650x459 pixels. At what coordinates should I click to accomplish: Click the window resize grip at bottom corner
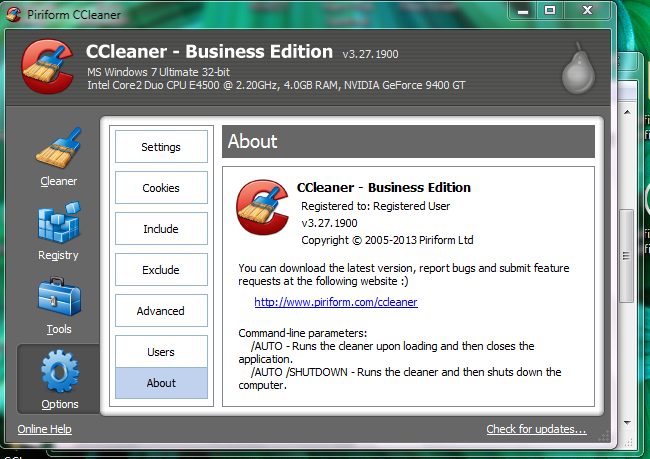point(604,437)
